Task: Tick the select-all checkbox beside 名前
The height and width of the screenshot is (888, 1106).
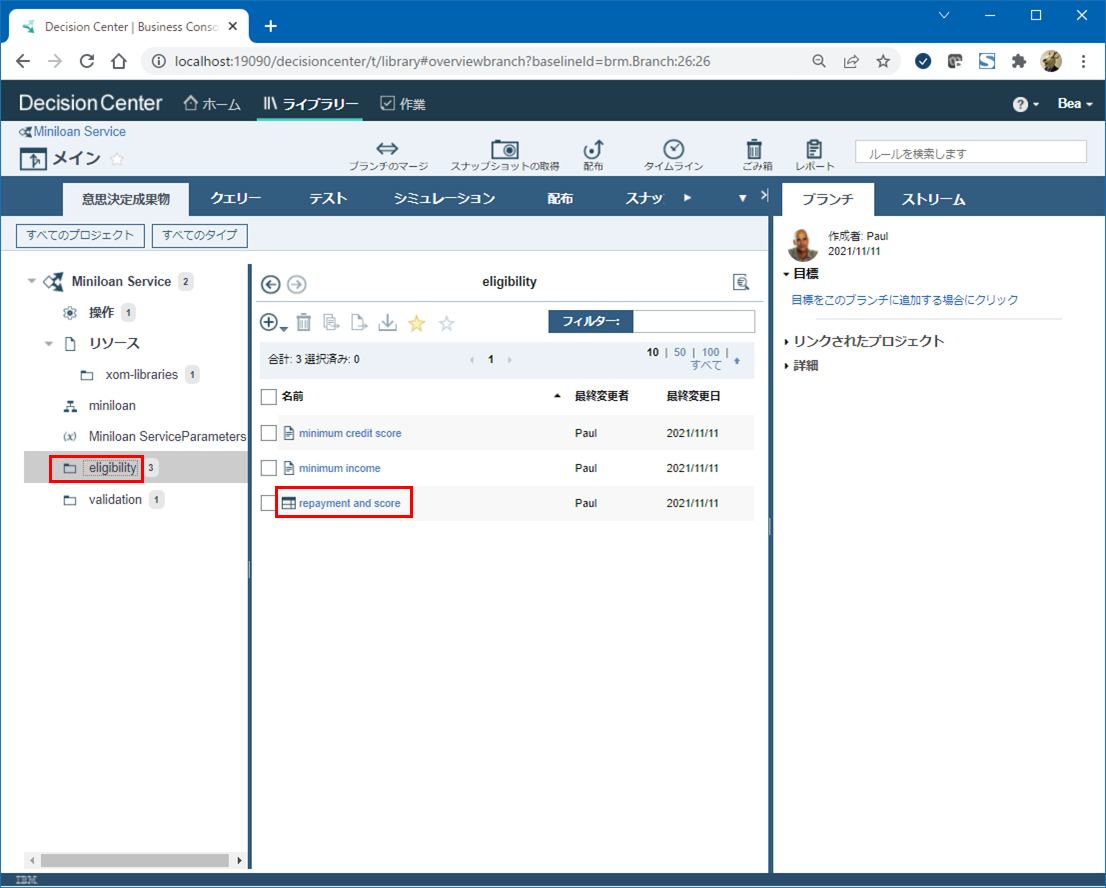Action: click(268, 396)
